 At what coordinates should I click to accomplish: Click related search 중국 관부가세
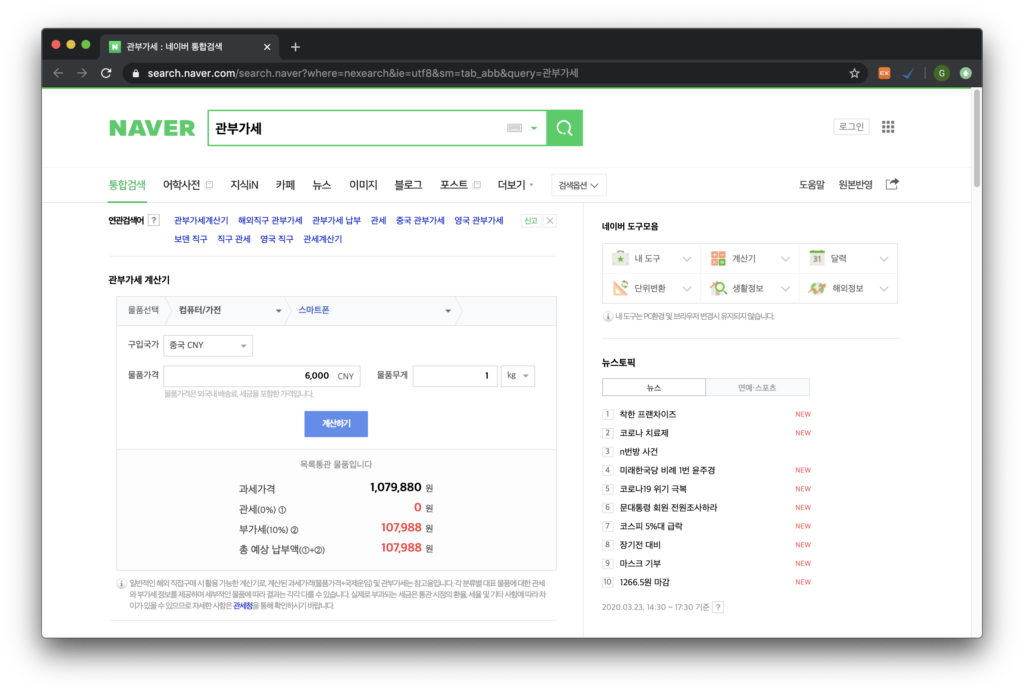(420, 221)
